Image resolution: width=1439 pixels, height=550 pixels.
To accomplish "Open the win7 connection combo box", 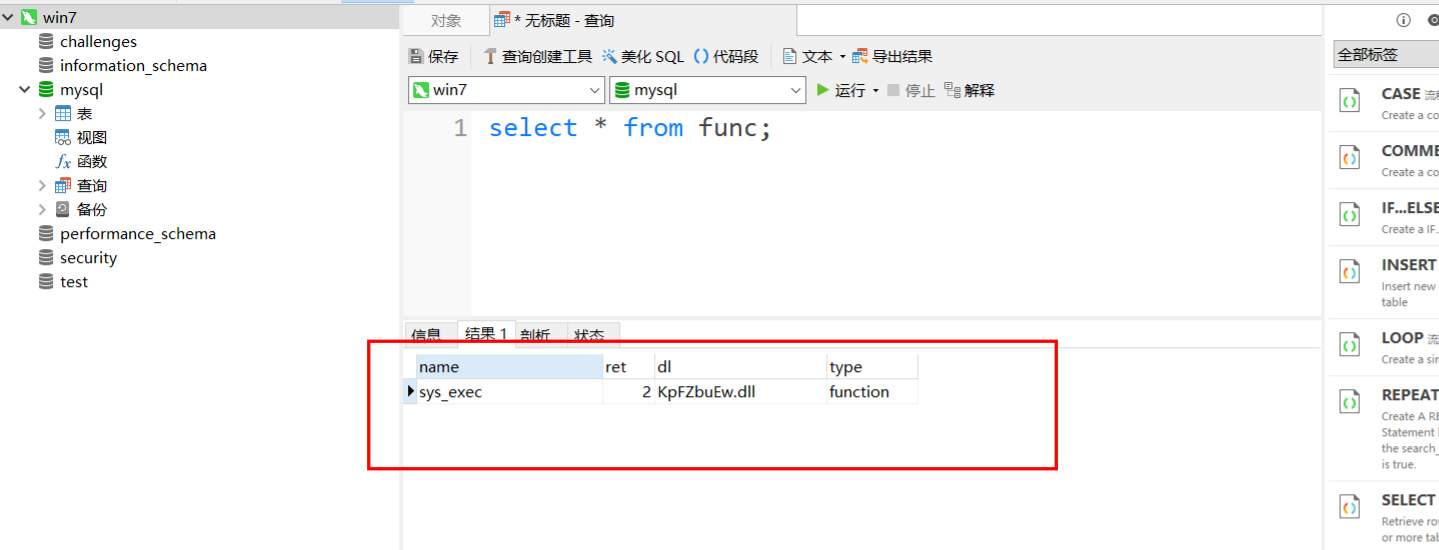I will 507,90.
